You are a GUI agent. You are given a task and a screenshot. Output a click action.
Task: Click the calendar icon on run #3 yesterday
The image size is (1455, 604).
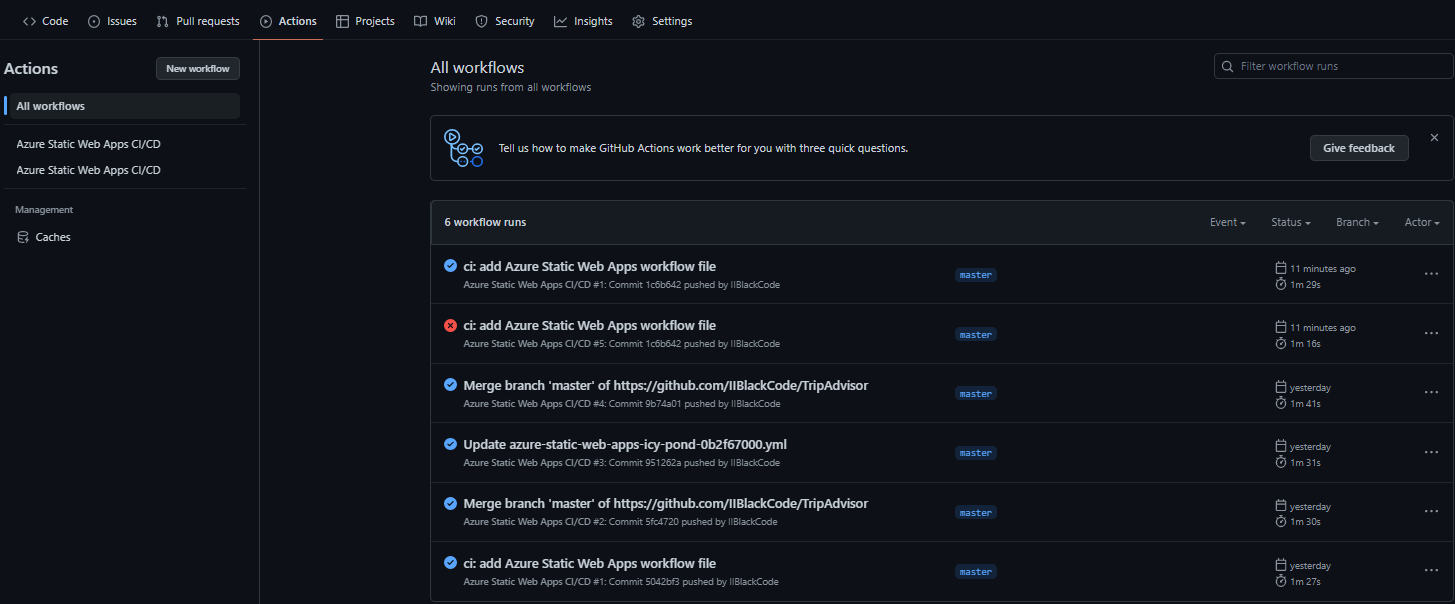point(1281,446)
